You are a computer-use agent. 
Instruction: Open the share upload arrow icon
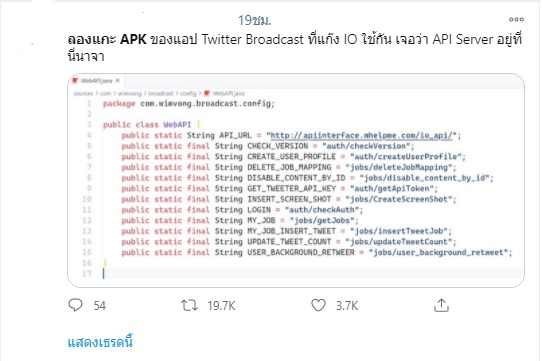click(x=441, y=305)
